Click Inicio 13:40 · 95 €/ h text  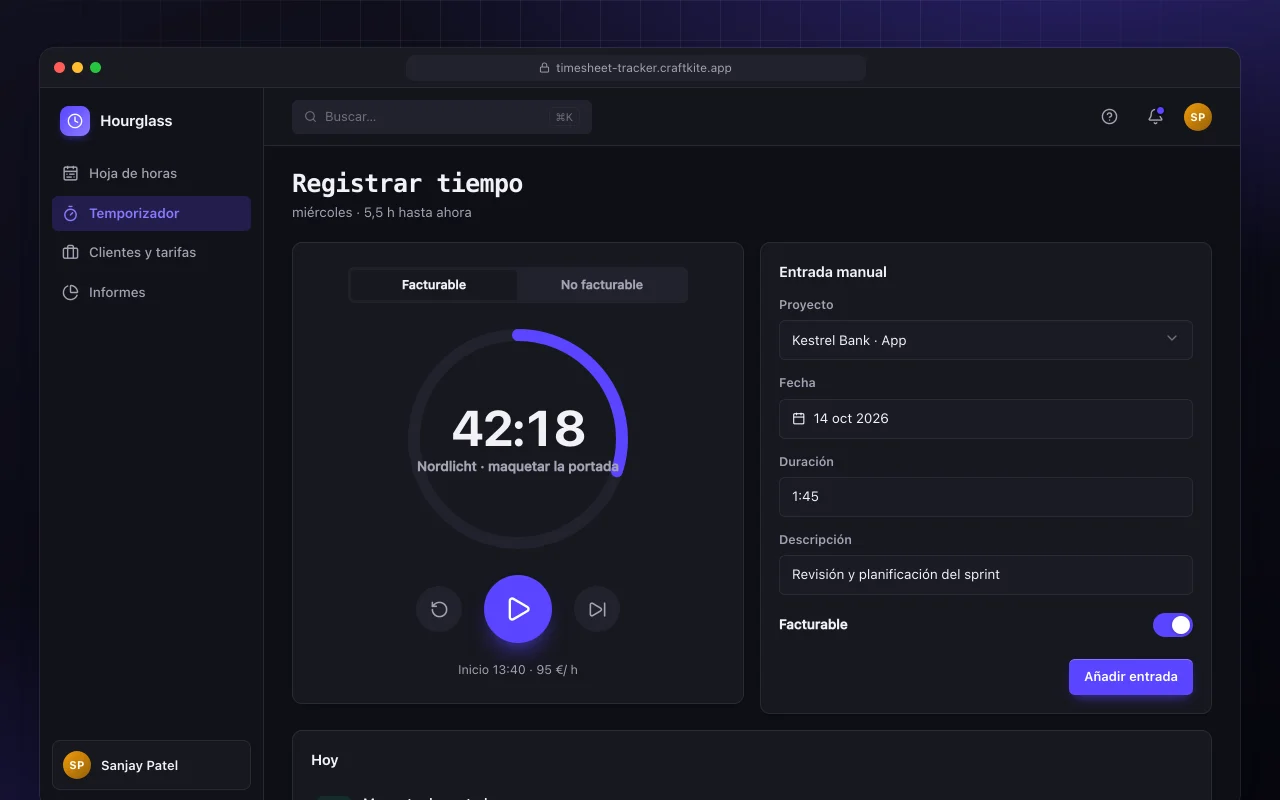(518, 670)
